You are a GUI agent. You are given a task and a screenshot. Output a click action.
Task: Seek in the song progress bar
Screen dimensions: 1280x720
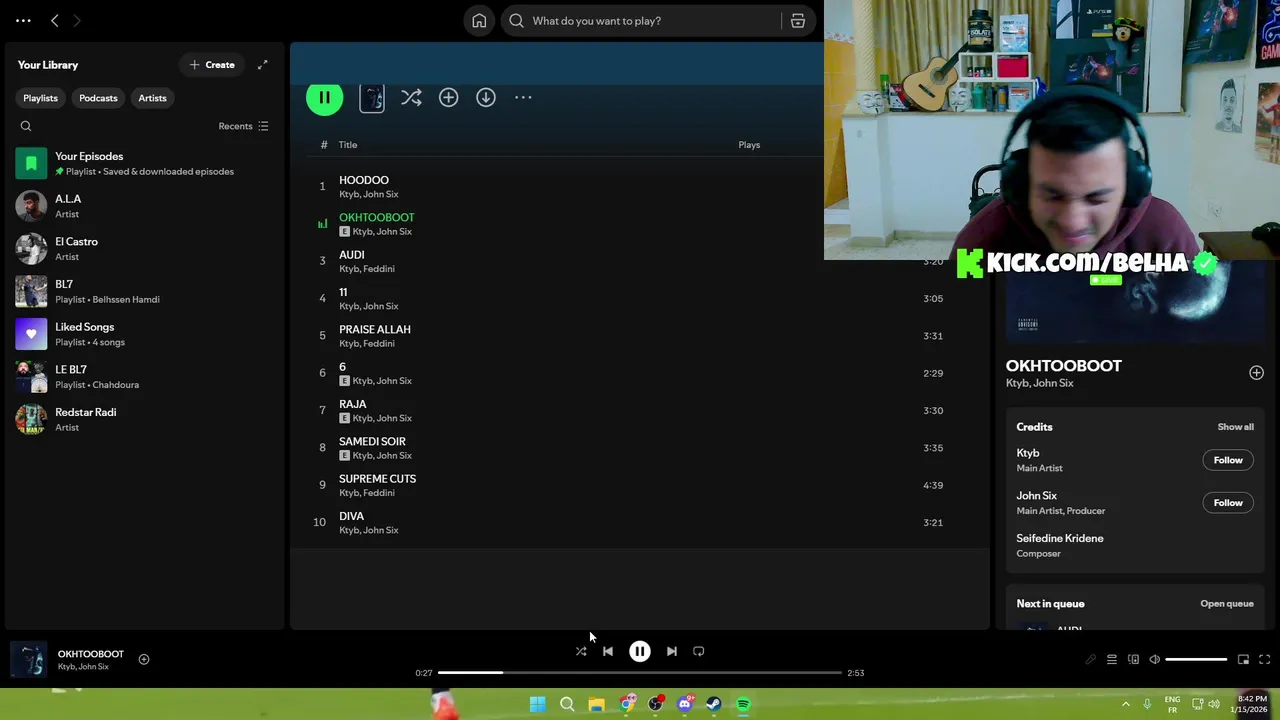(x=640, y=673)
